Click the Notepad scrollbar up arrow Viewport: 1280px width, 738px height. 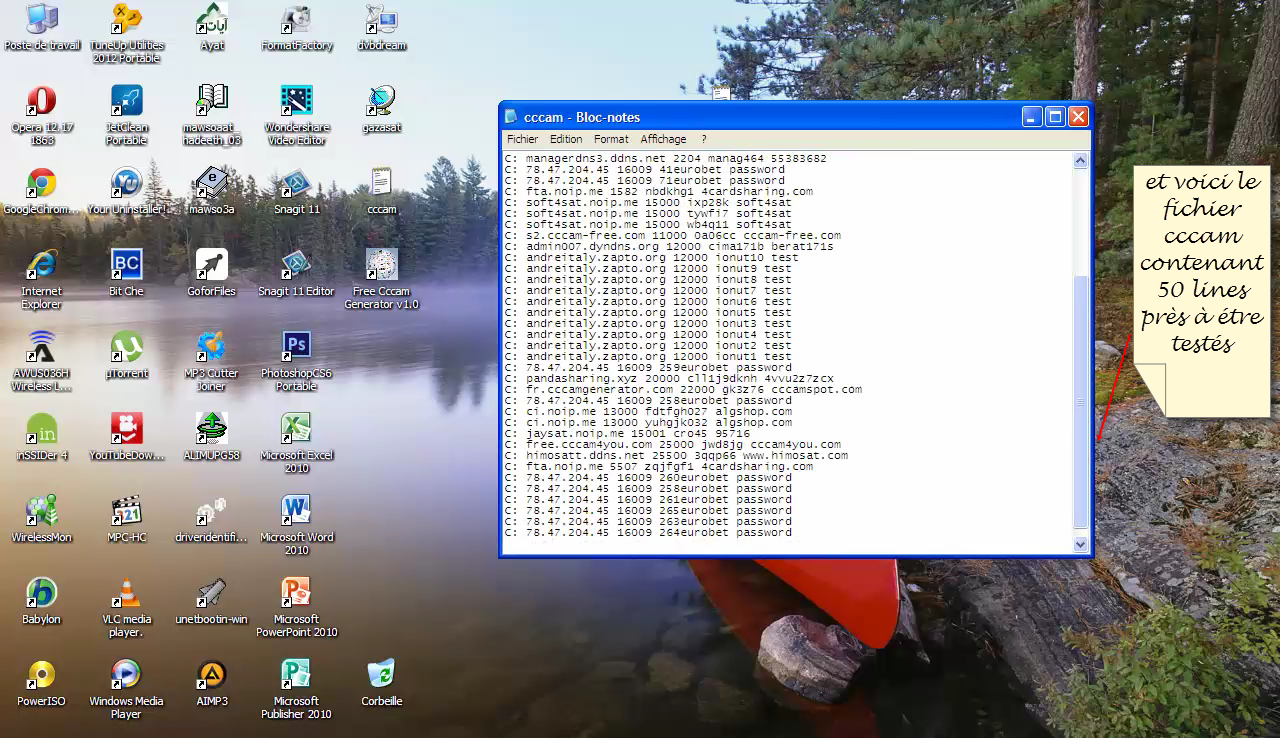1080,161
